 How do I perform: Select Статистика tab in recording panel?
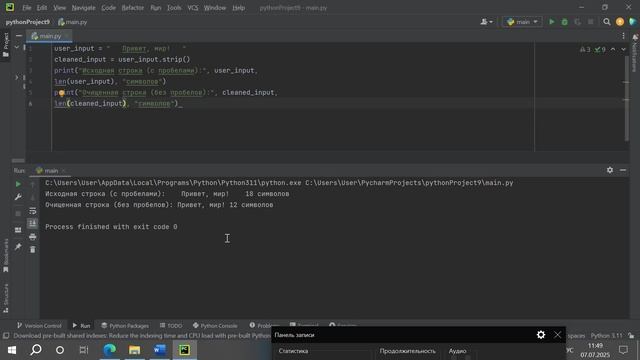click(293, 351)
